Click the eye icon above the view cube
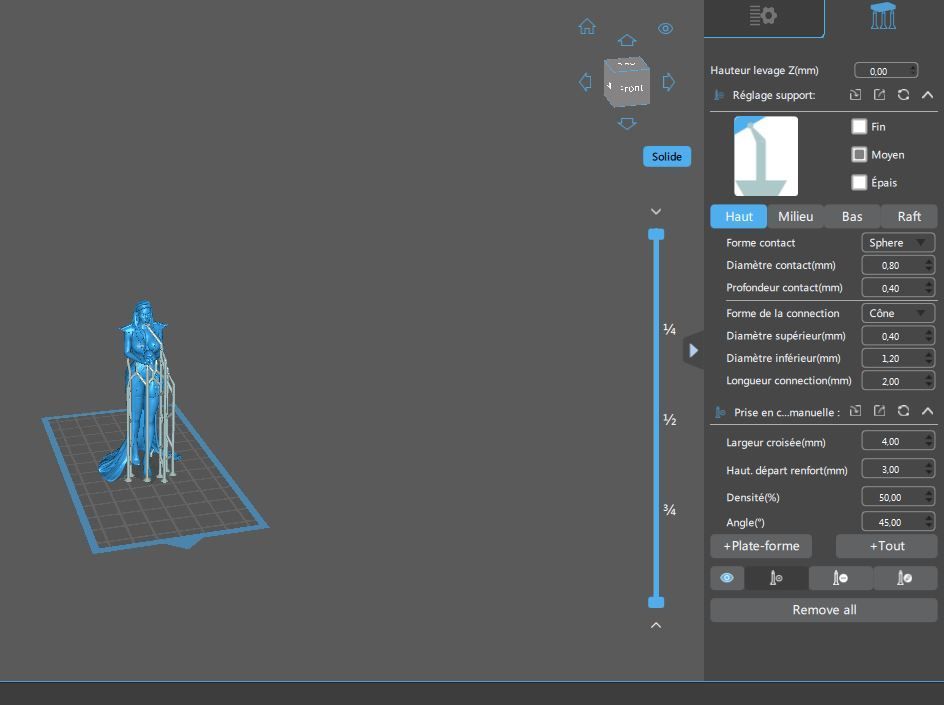Viewport: 944px width, 705px height. pos(665,29)
